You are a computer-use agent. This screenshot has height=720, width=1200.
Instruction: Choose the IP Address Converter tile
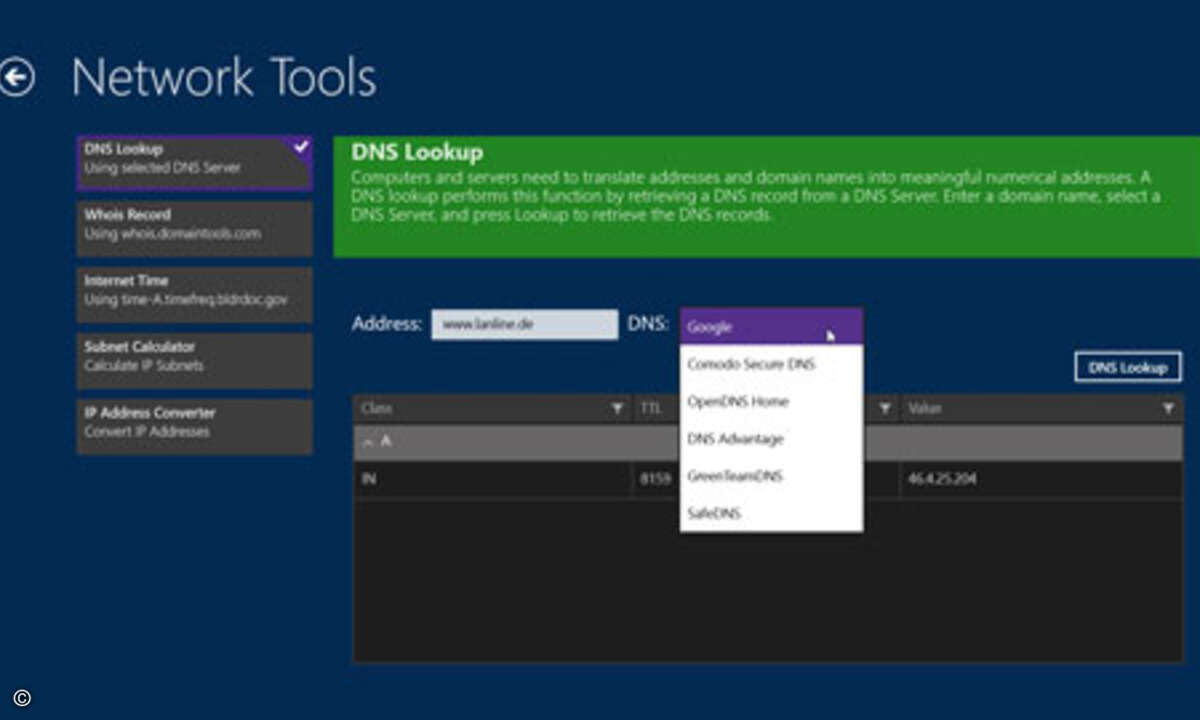coord(195,427)
